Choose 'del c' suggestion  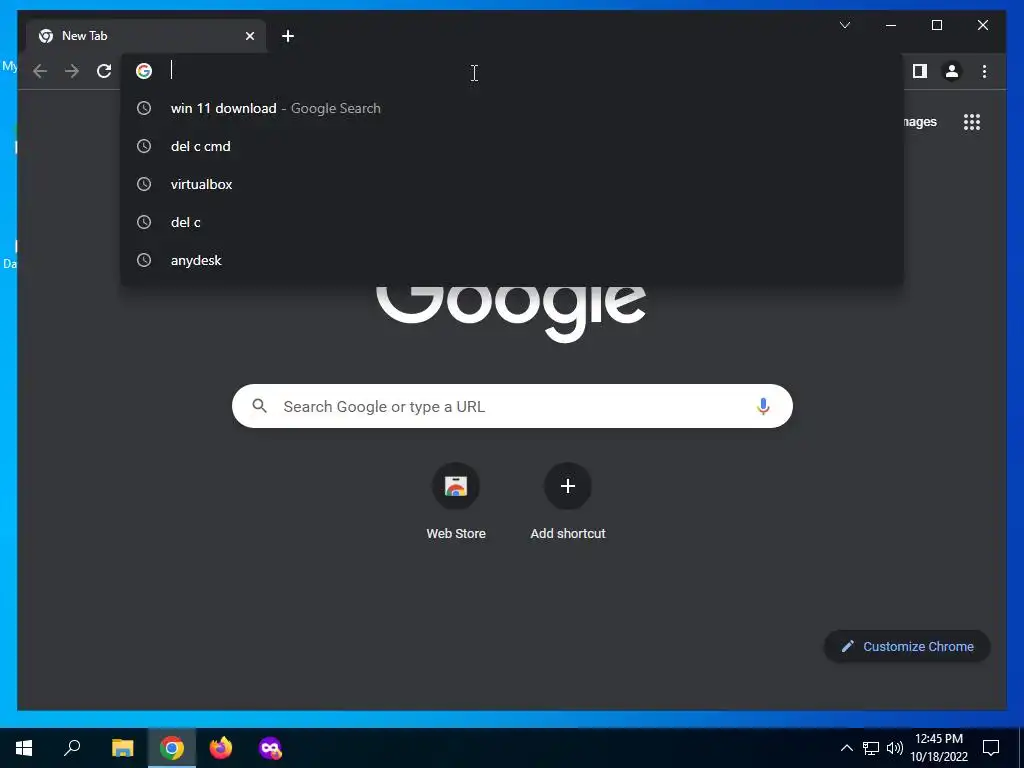pos(513,222)
